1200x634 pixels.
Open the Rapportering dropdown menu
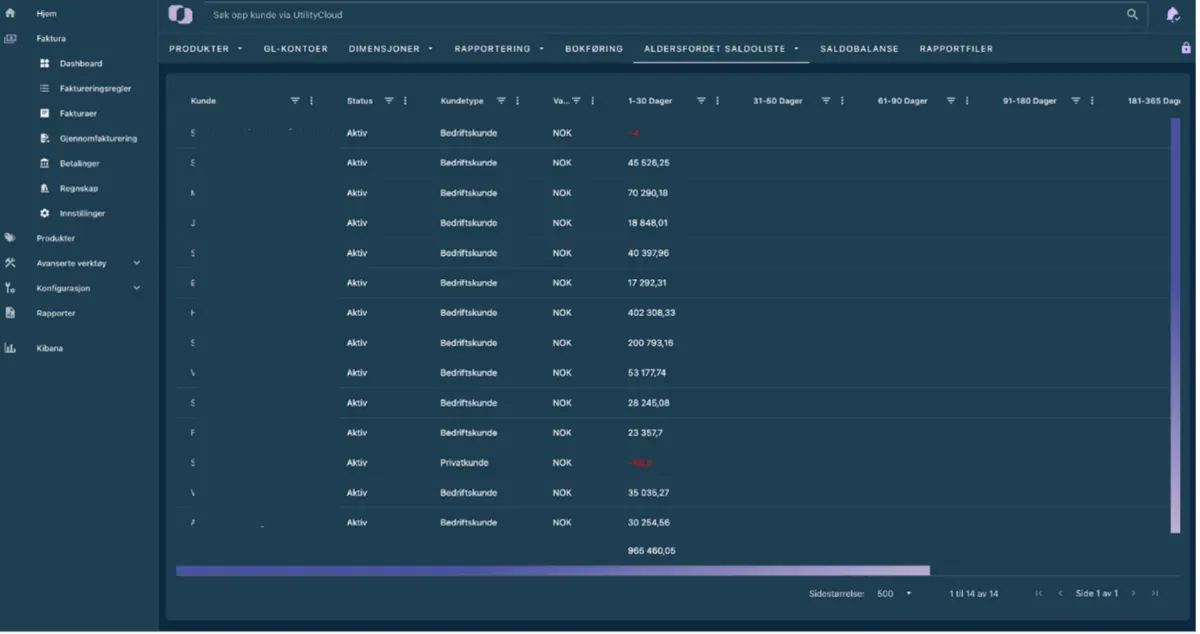pyautogui.click(x=541, y=49)
